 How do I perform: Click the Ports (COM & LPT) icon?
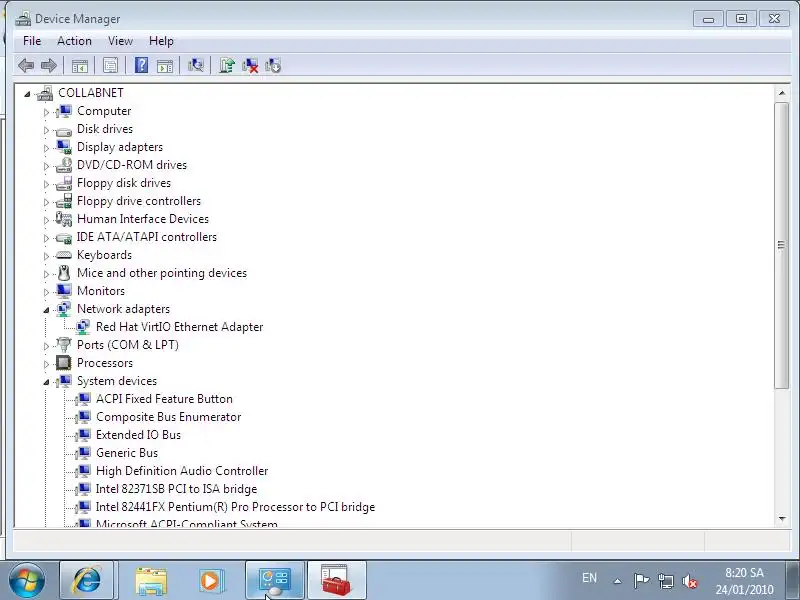coord(64,345)
